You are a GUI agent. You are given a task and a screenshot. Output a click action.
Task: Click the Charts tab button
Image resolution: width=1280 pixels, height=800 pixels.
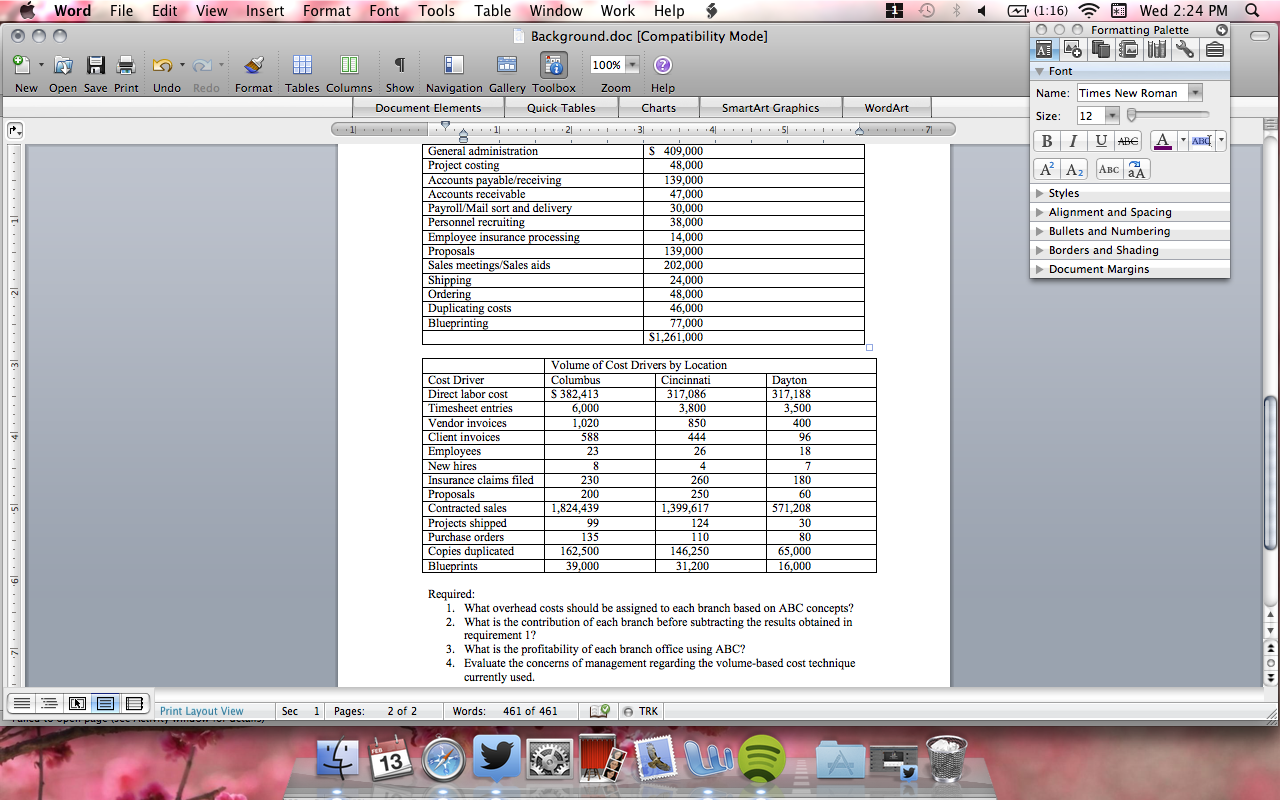(658, 108)
